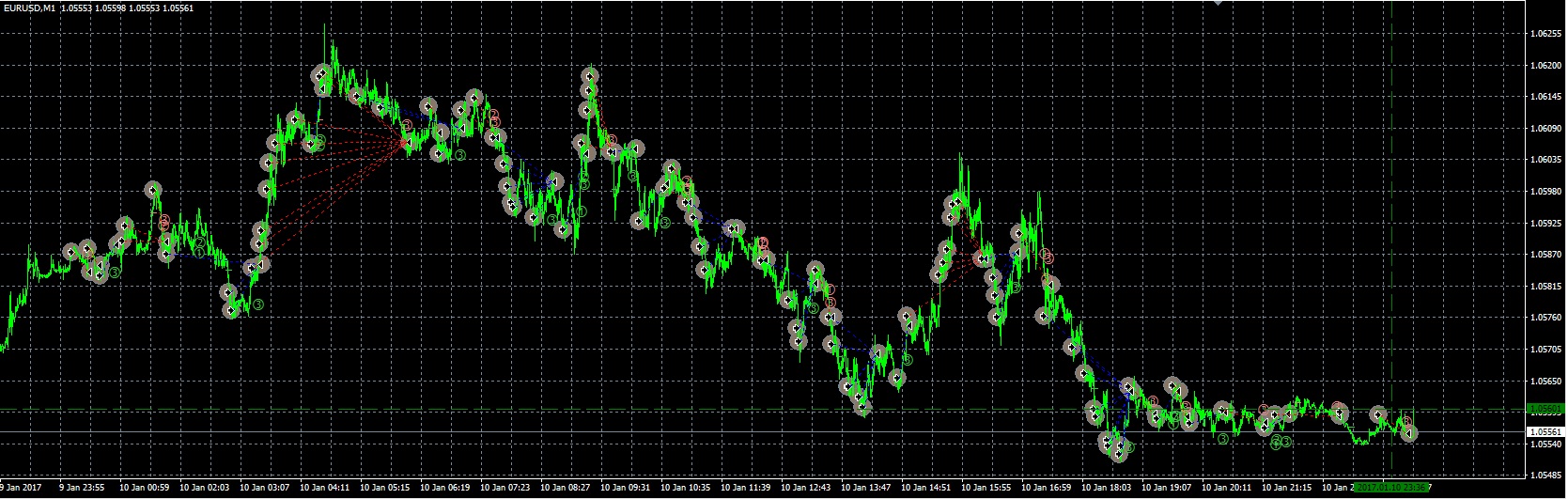Click the 1.06145 price scale label
1568x499 pixels.
coord(1545,97)
